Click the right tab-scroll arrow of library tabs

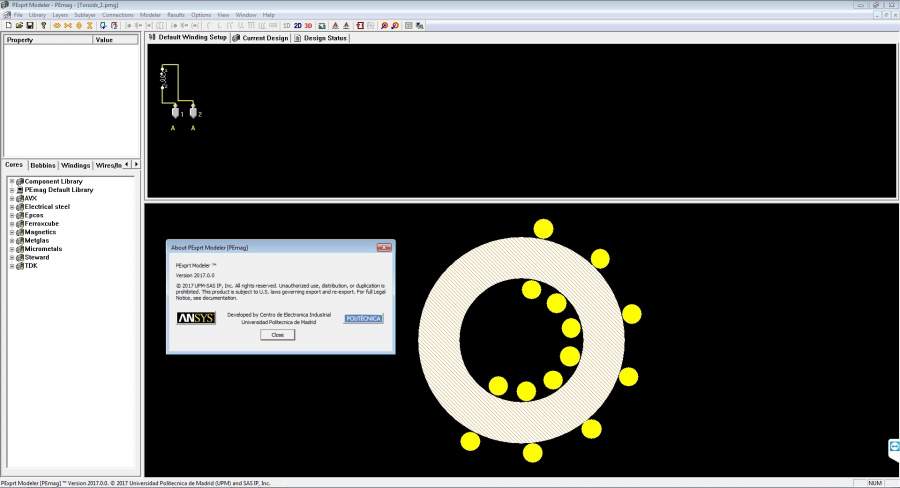point(136,164)
